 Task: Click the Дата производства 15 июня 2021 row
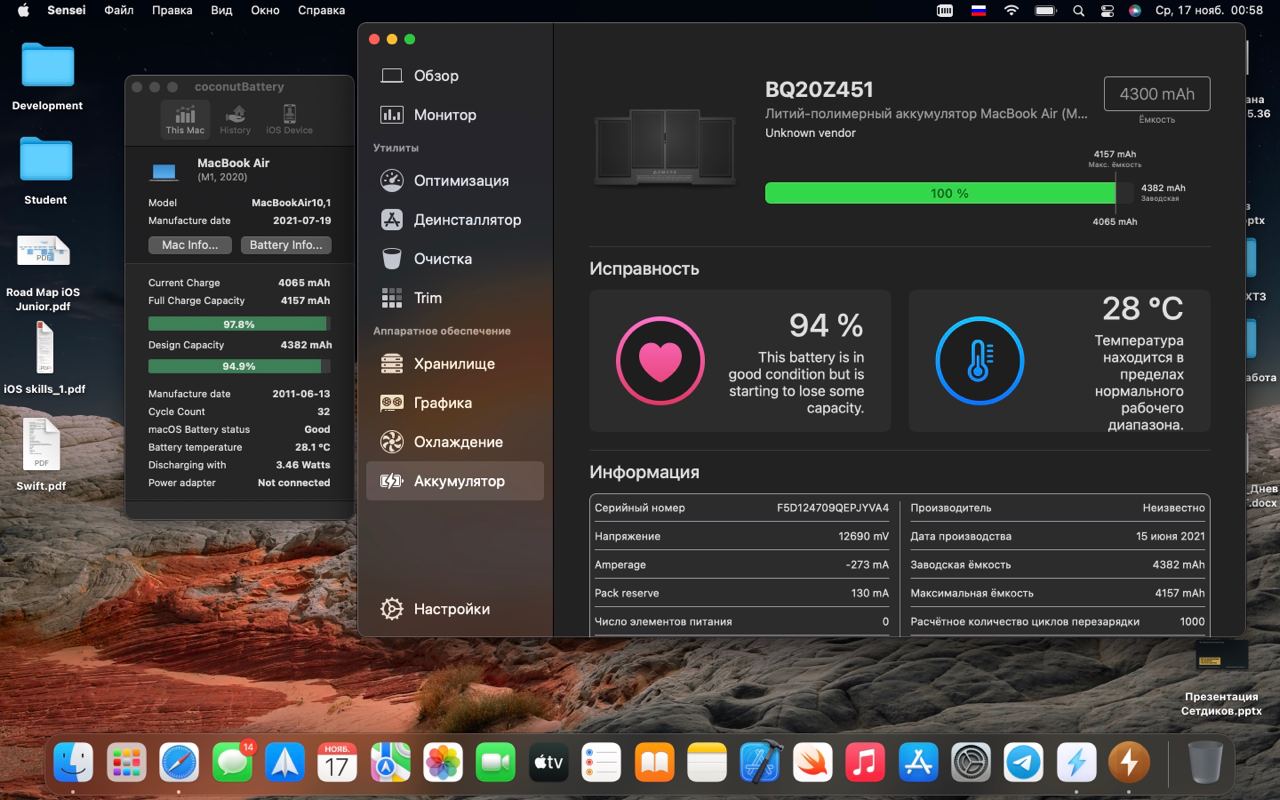point(1058,536)
